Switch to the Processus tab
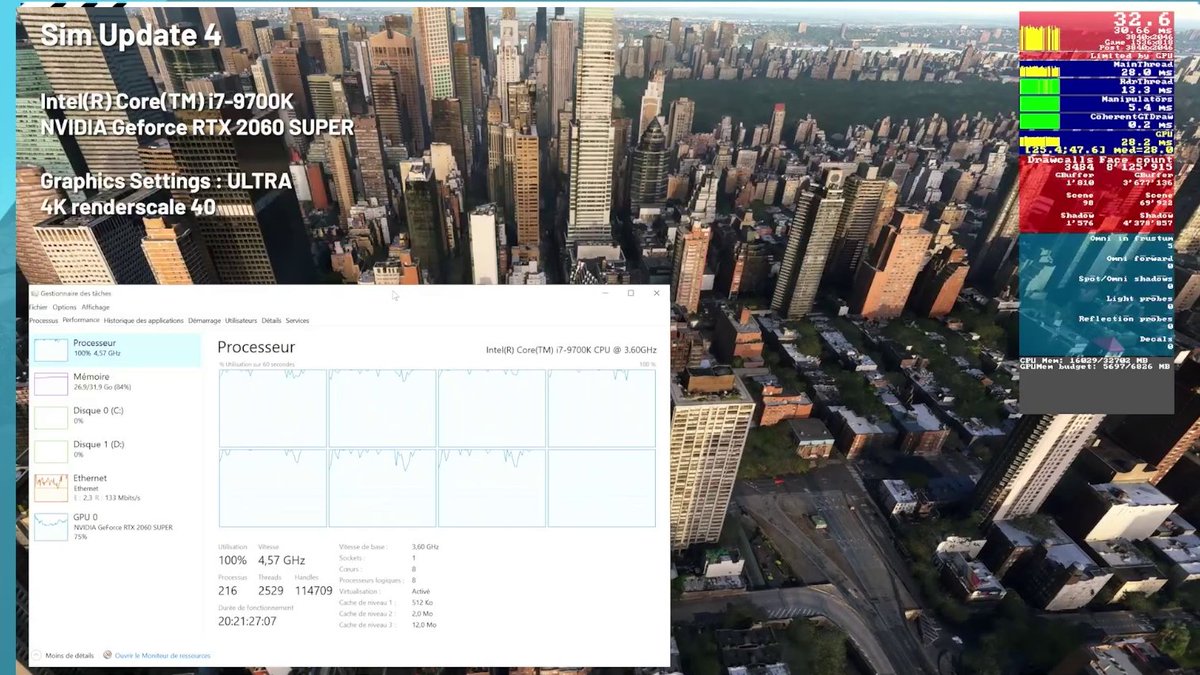Screen dimensions: 1200x675 [44, 321]
